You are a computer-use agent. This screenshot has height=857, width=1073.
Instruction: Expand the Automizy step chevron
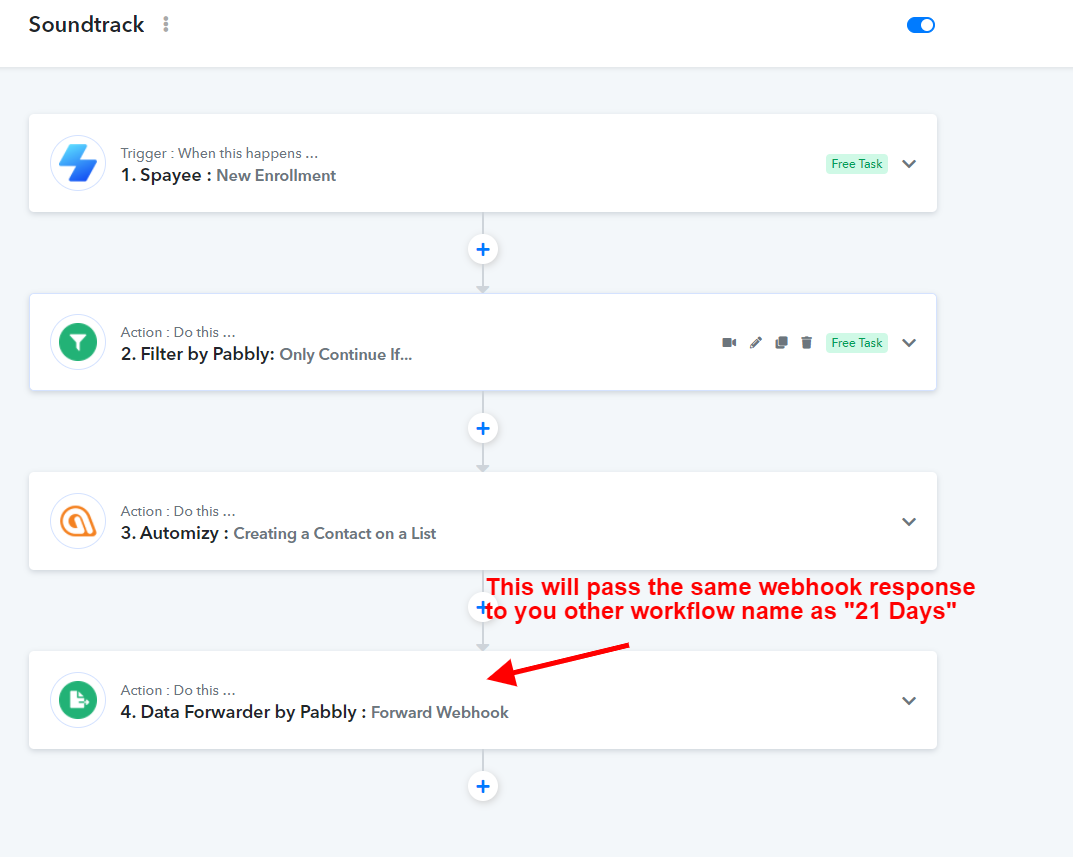click(x=908, y=522)
